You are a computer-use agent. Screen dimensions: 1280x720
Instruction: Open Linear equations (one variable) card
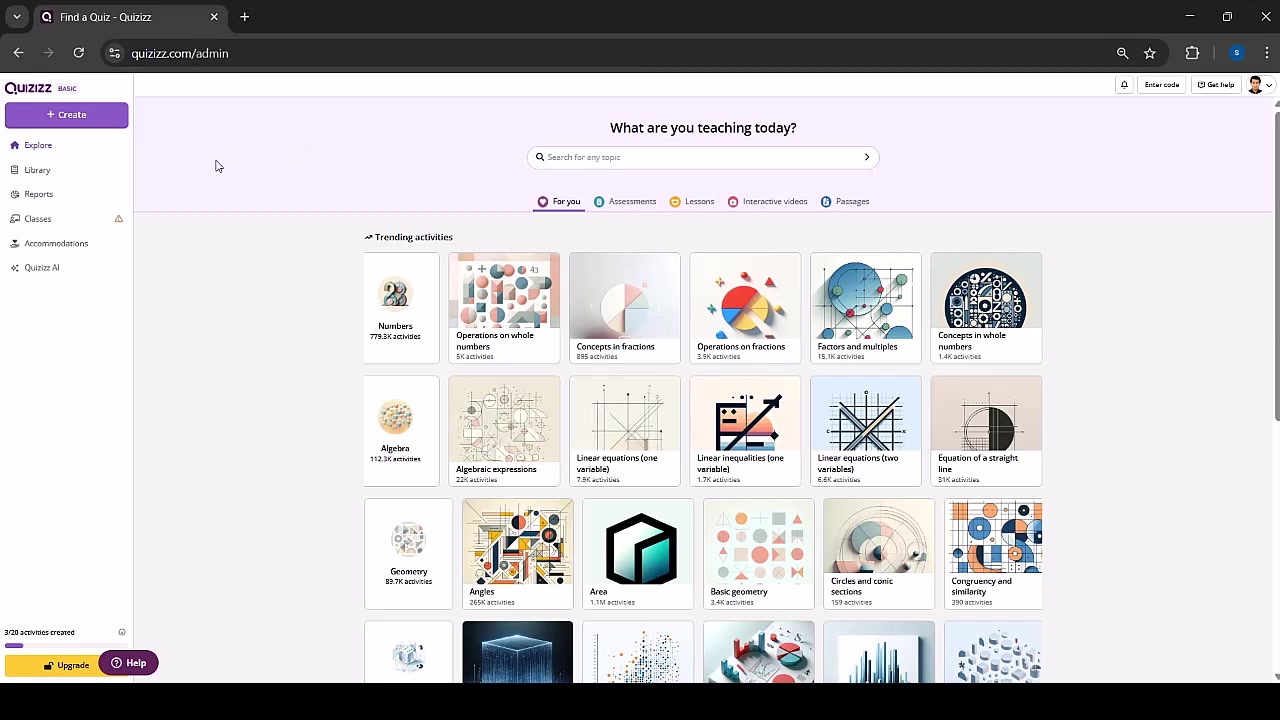tap(625, 431)
